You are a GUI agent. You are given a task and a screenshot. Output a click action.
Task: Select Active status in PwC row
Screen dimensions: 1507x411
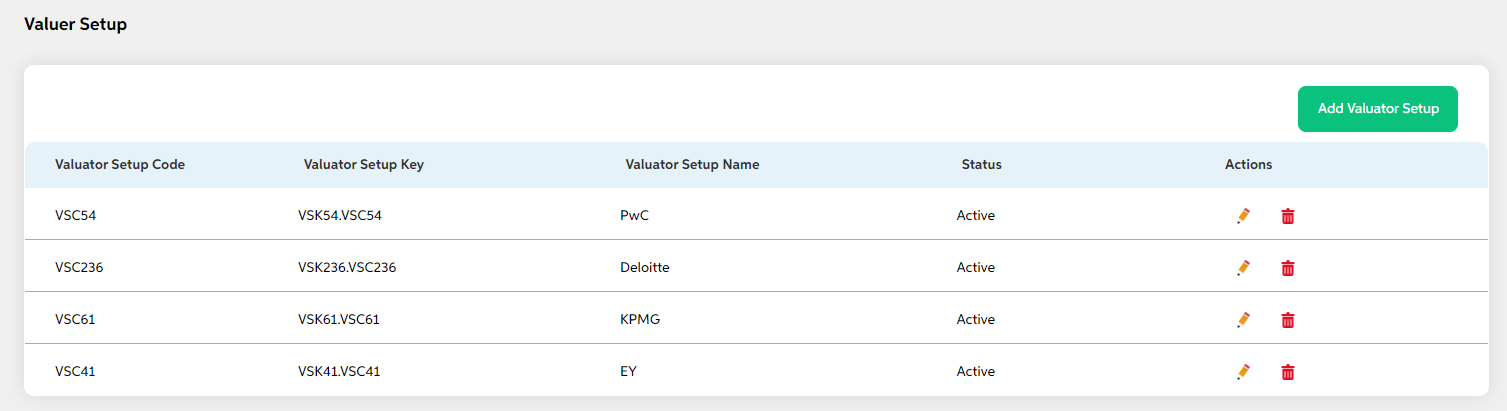pos(976,215)
